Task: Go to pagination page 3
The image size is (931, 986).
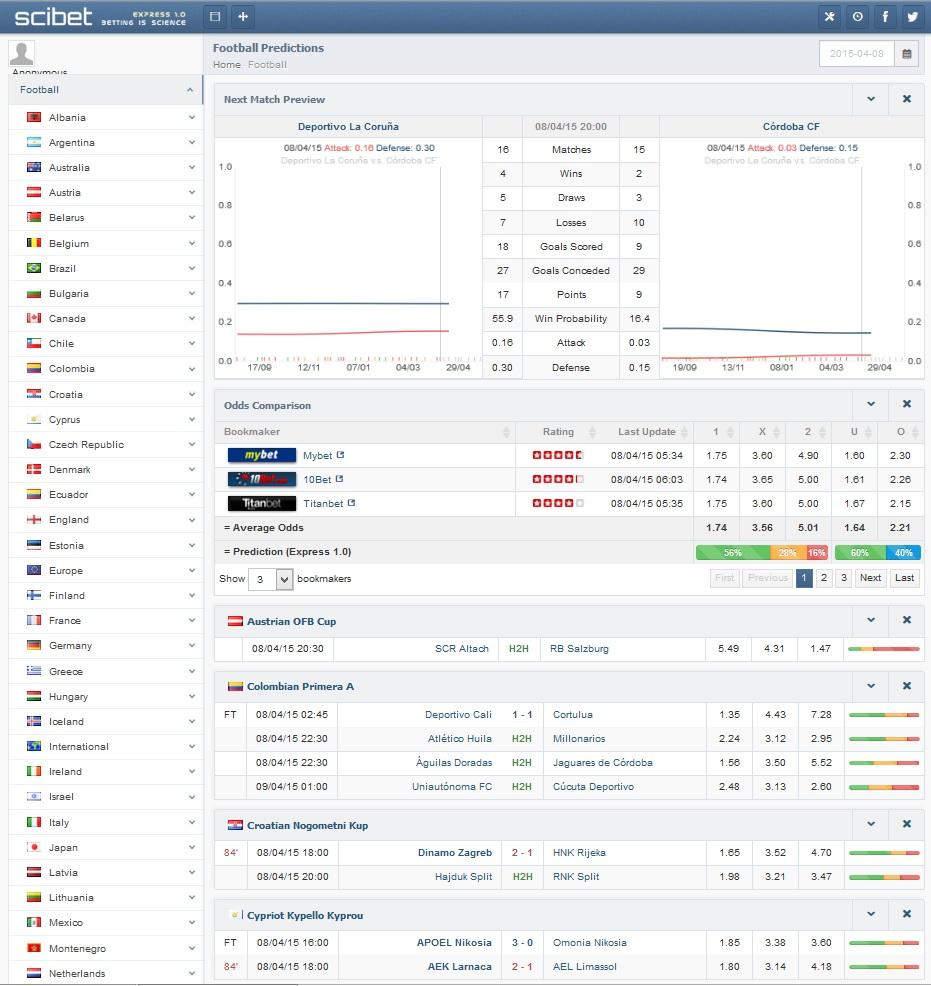Action: coord(844,577)
